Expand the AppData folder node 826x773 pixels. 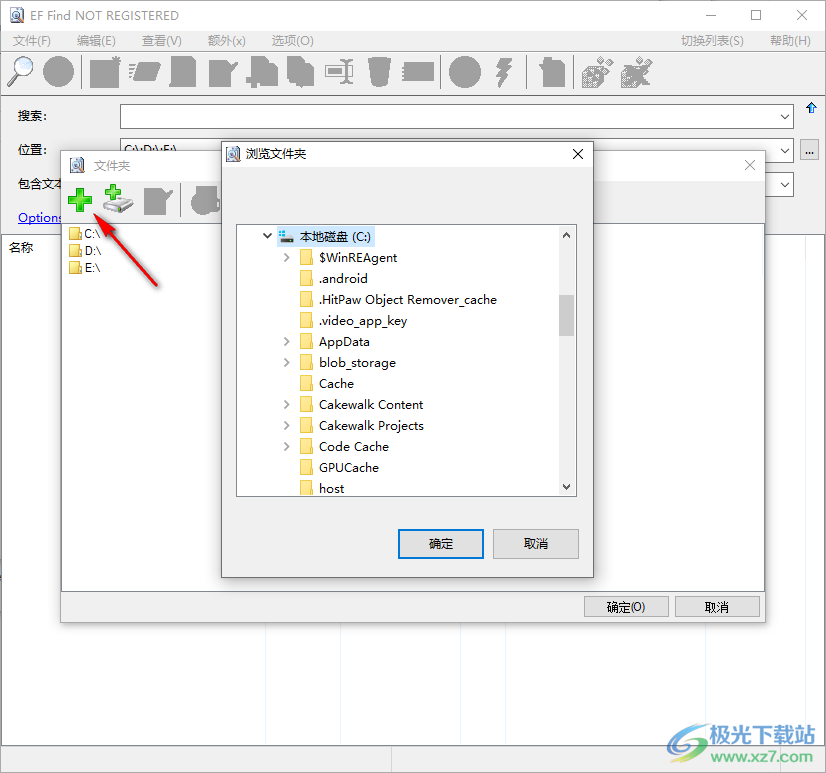coord(287,341)
